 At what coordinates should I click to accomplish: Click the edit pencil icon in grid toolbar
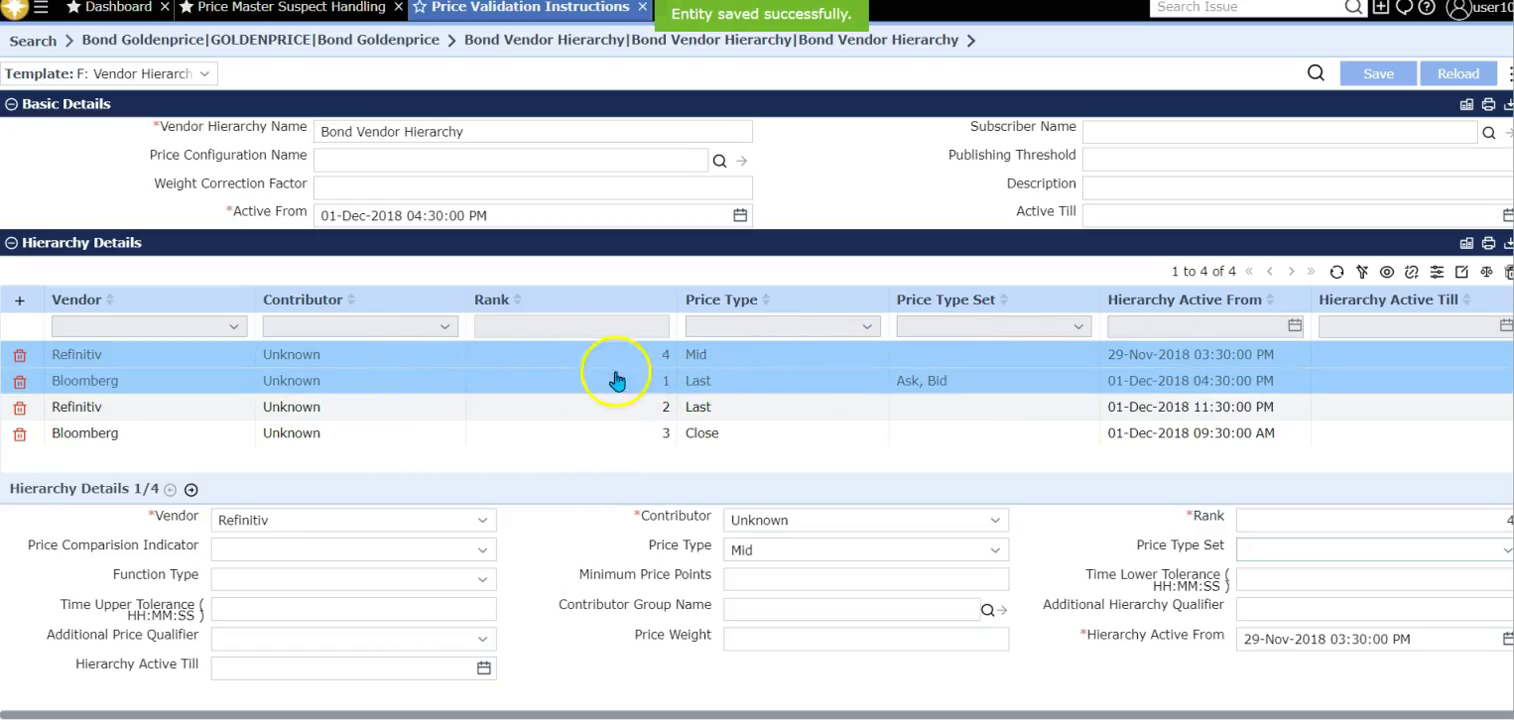tap(1462, 272)
